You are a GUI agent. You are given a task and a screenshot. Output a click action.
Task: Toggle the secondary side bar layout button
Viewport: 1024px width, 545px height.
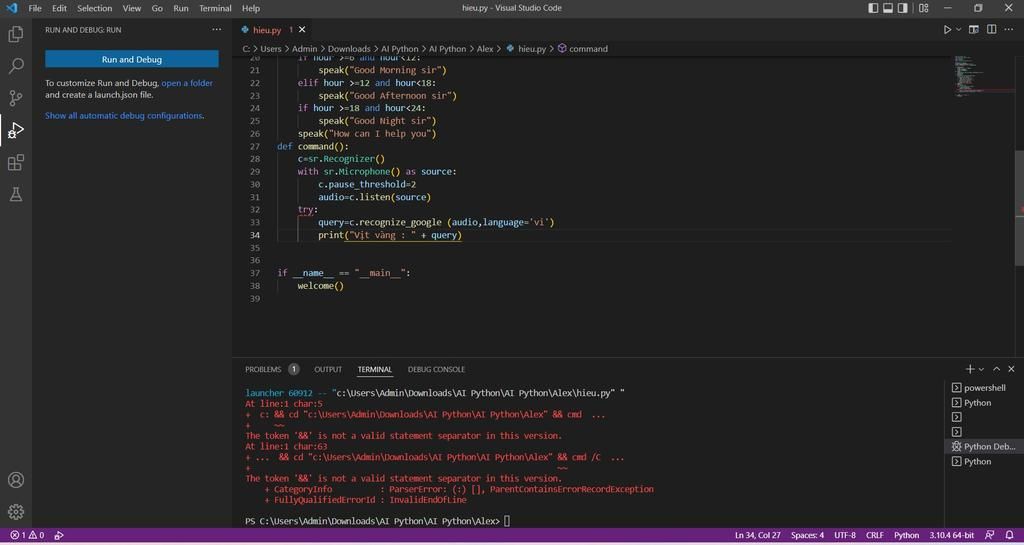(903, 8)
